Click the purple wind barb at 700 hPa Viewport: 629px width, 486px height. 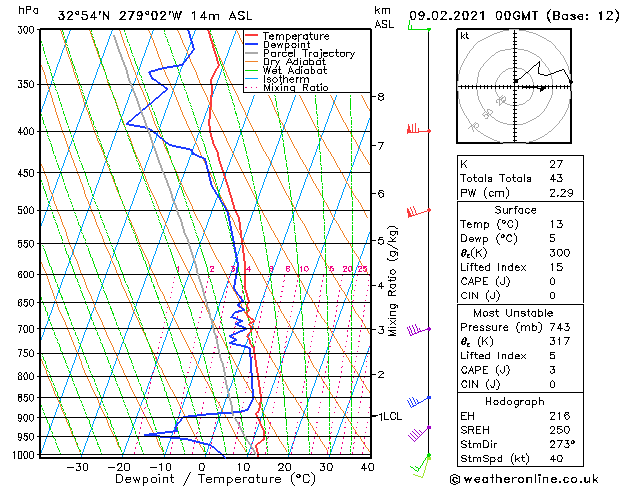point(419,330)
